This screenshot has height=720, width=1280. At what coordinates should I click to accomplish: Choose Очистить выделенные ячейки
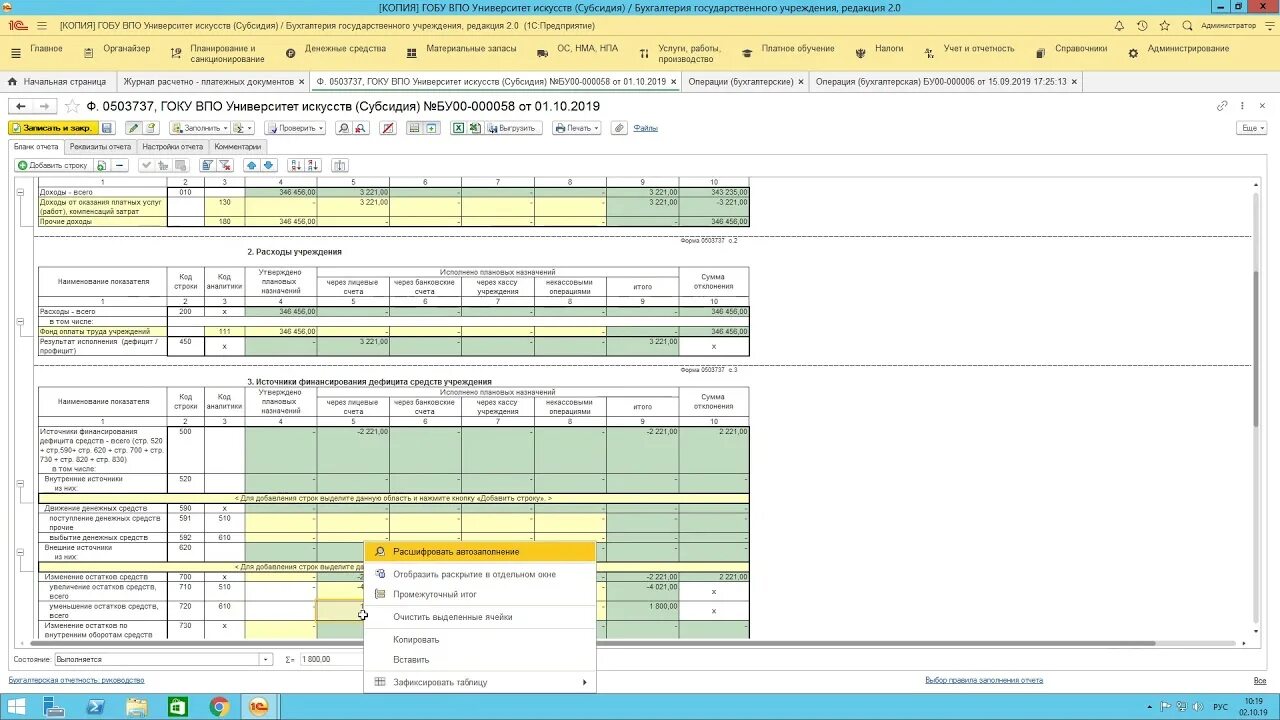(480, 617)
